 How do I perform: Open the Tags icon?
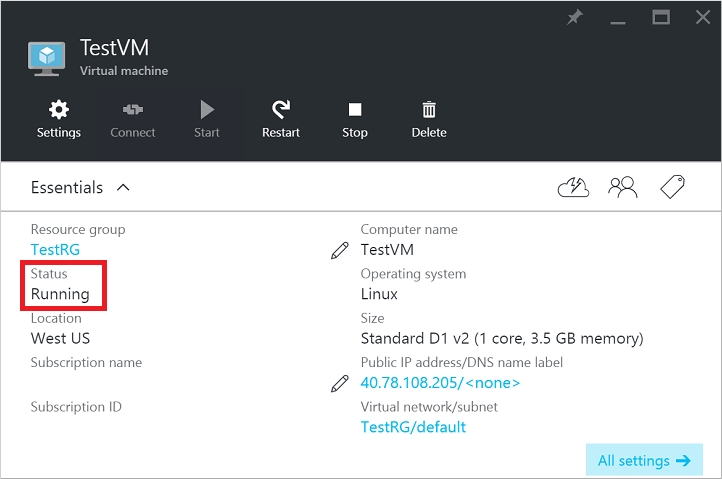click(672, 187)
